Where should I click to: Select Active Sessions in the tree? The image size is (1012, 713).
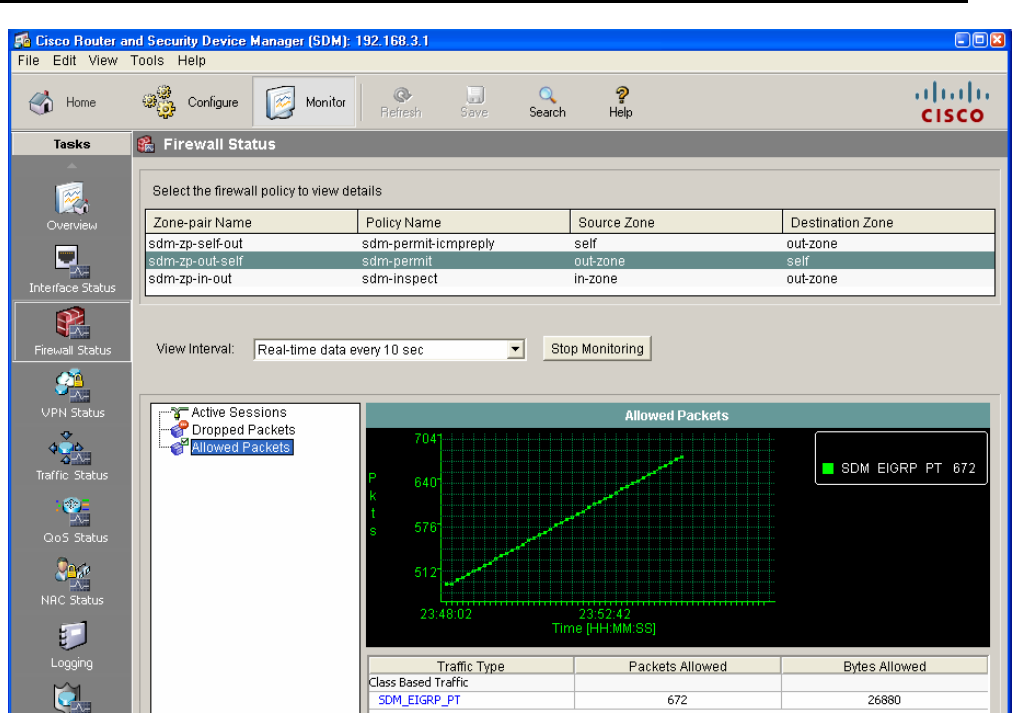click(239, 412)
